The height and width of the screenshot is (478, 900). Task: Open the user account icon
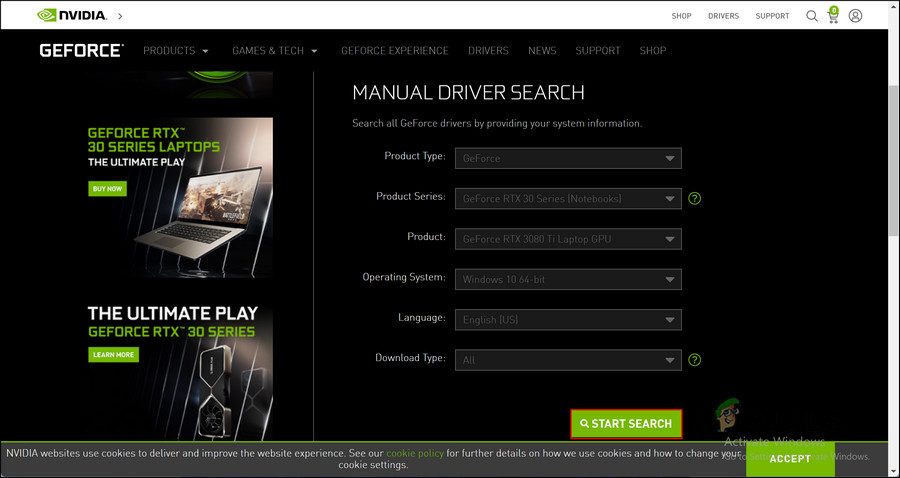(855, 15)
